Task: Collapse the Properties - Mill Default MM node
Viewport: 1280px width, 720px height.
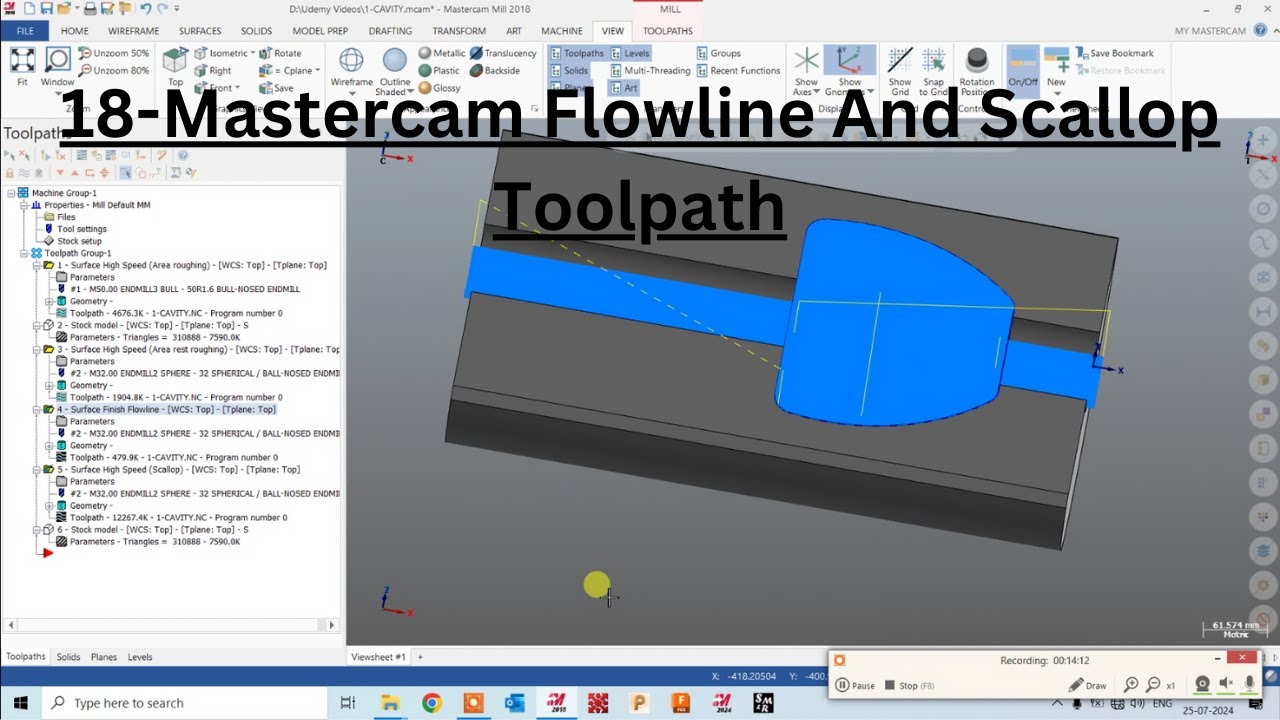Action: click(x=23, y=205)
